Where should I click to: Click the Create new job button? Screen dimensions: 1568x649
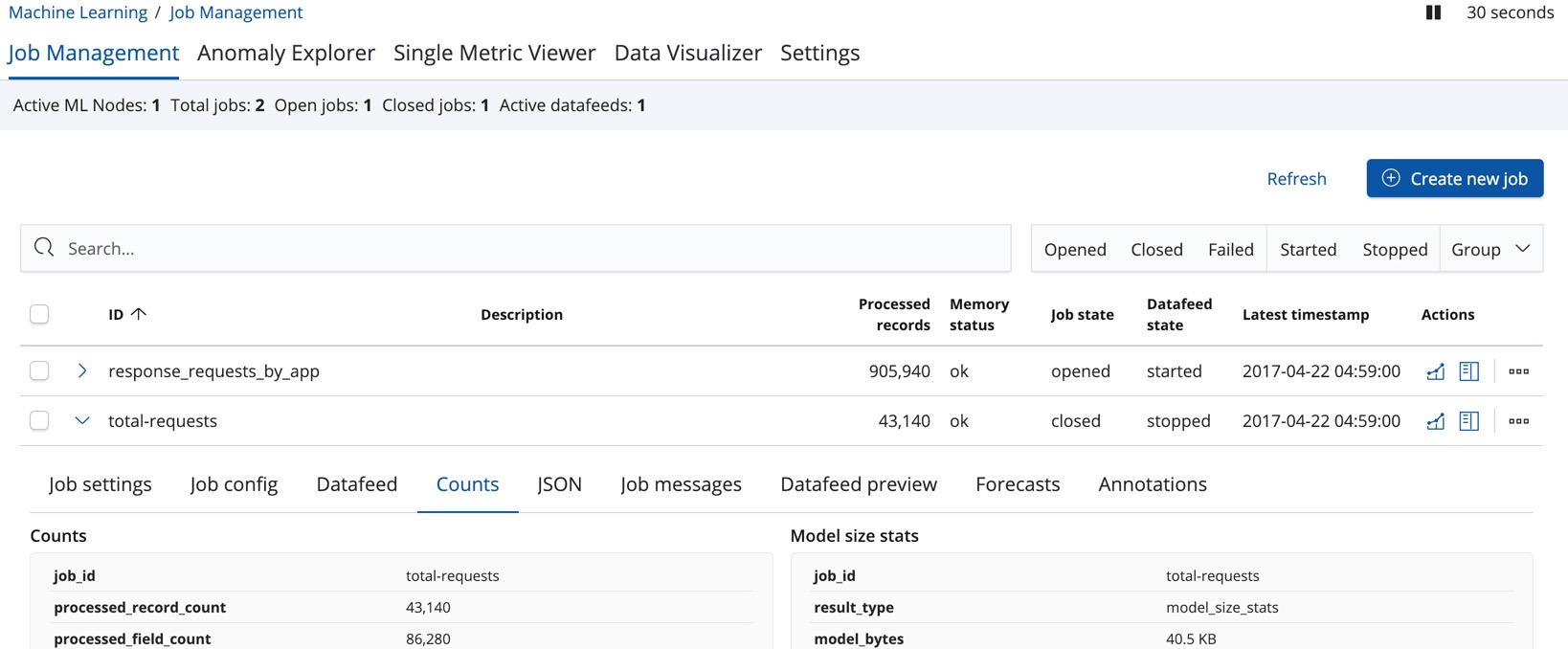point(1454,179)
